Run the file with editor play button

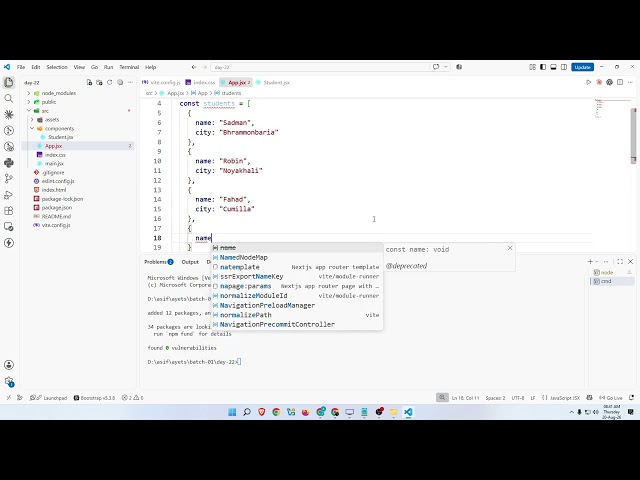coord(589,82)
